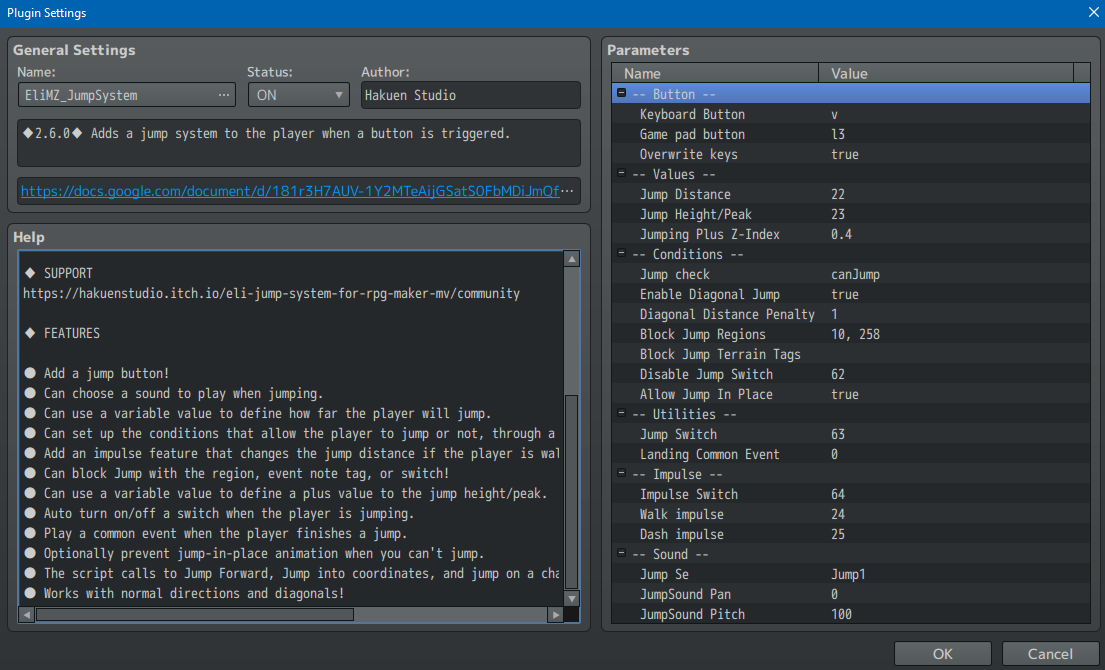This screenshot has height=670, width=1105.
Task: Select the JumpSound Pan parameter
Action: pos(851,595)
